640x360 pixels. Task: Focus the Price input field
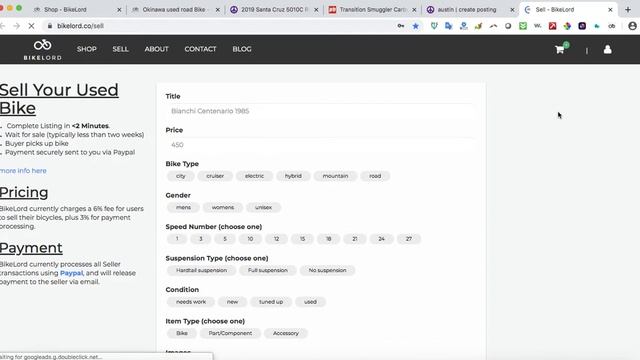pyautogui.click(x=321, y=145)
